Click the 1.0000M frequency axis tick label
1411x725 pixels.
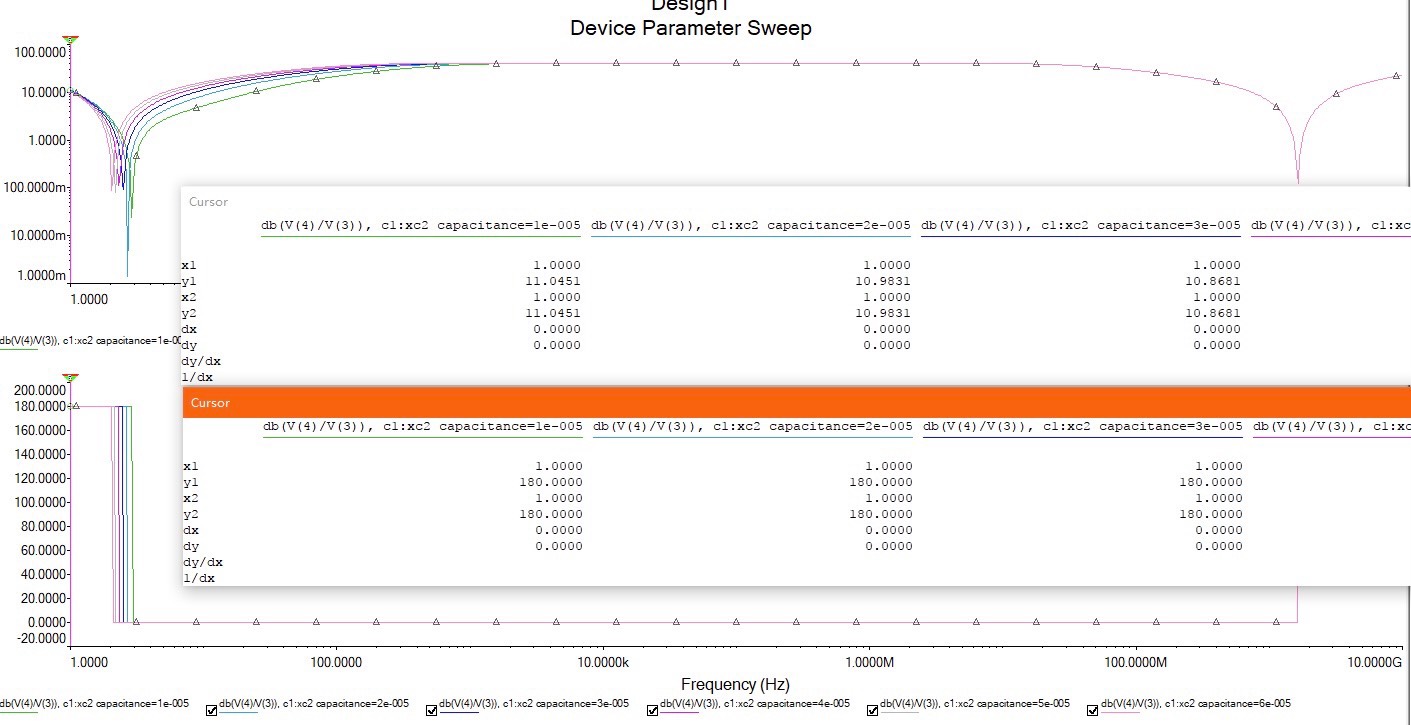(869, 662)
